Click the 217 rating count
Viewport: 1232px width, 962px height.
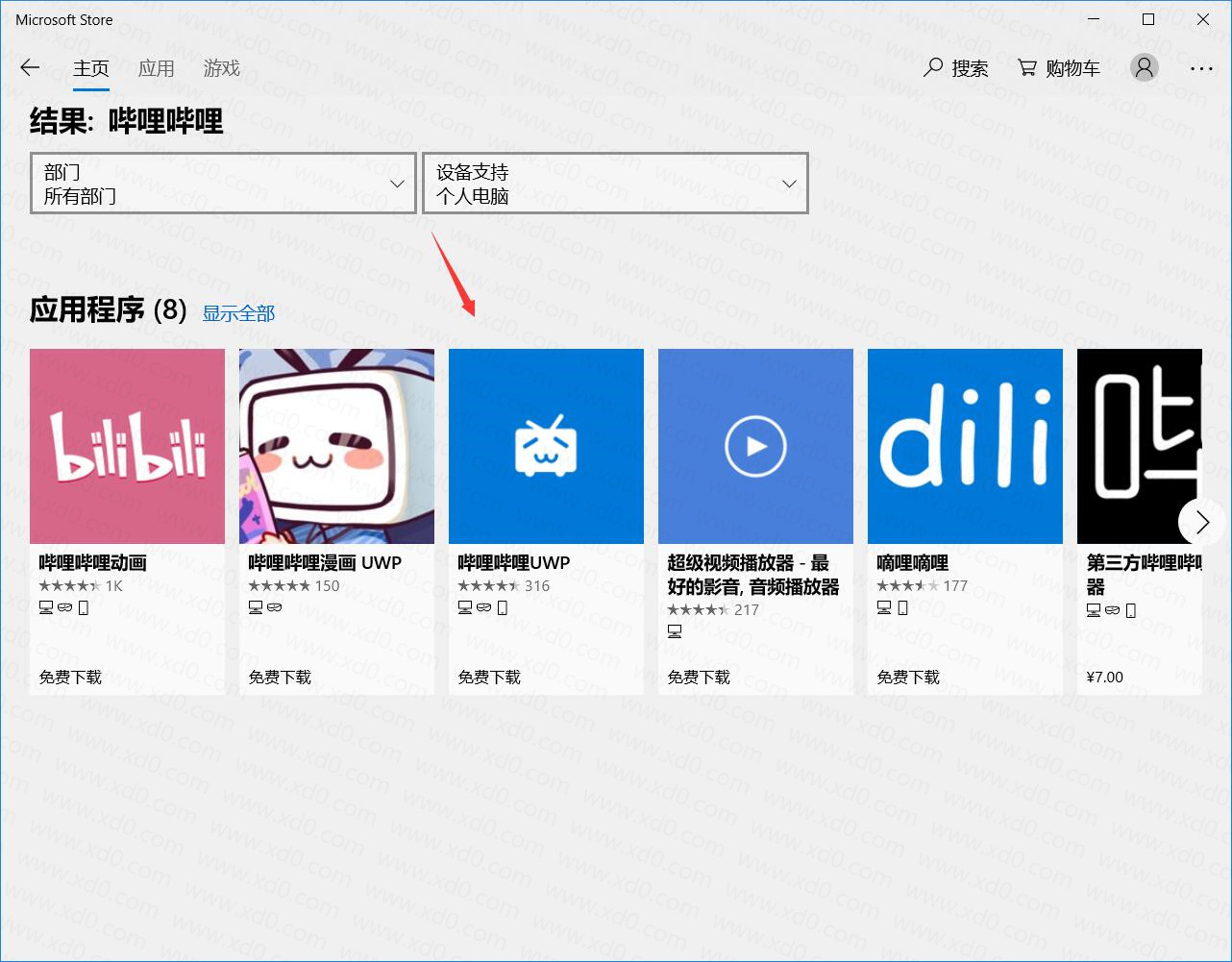[x=747, y=609]
